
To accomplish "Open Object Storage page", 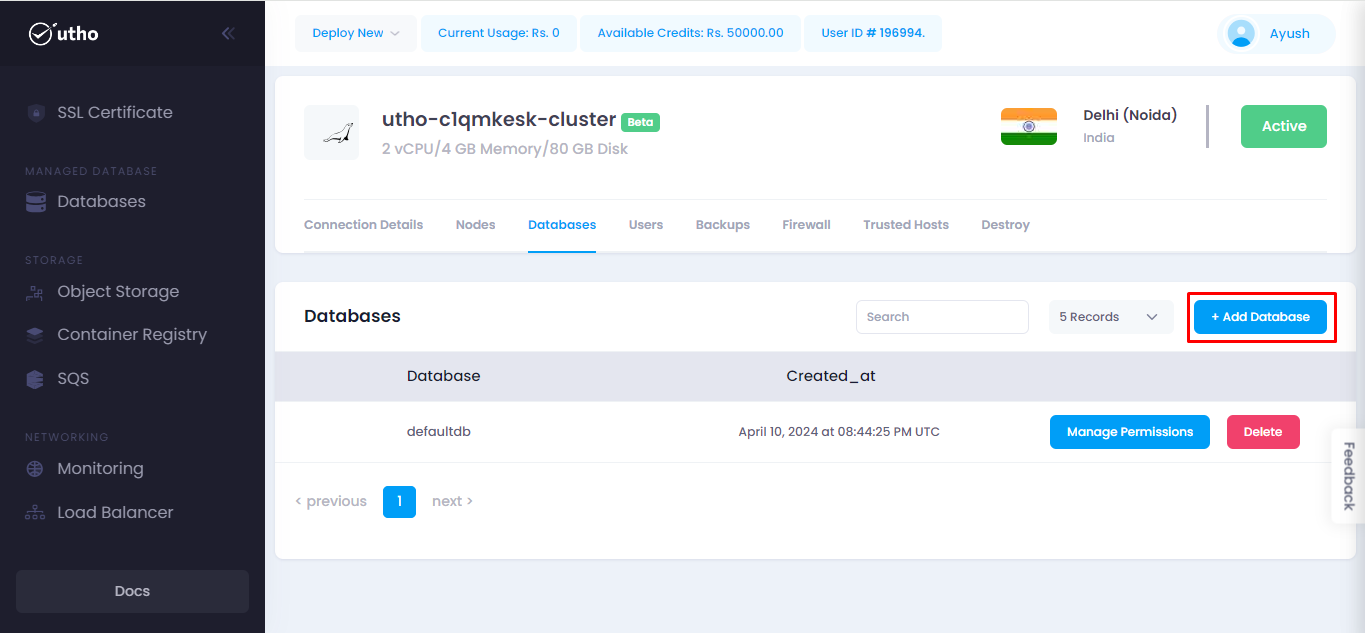I will click(118, 291).
